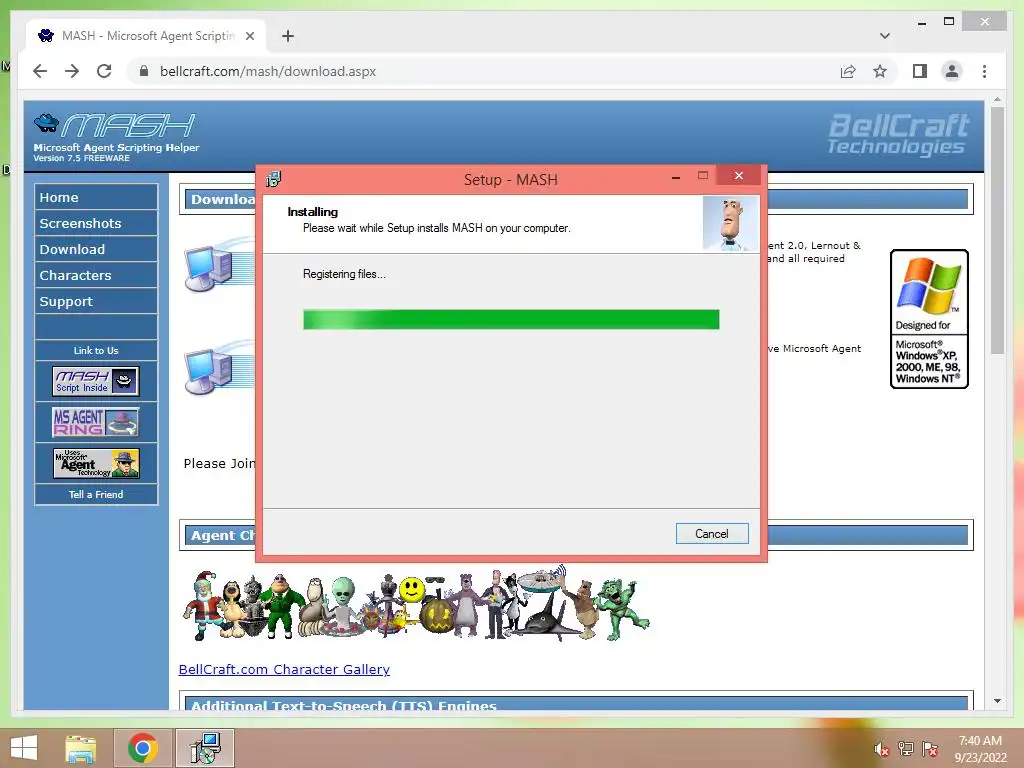The width and height of the screenshot is (1024, 768).
Task: Click the installer icon in Setup title bar
Action: (274, 179)
